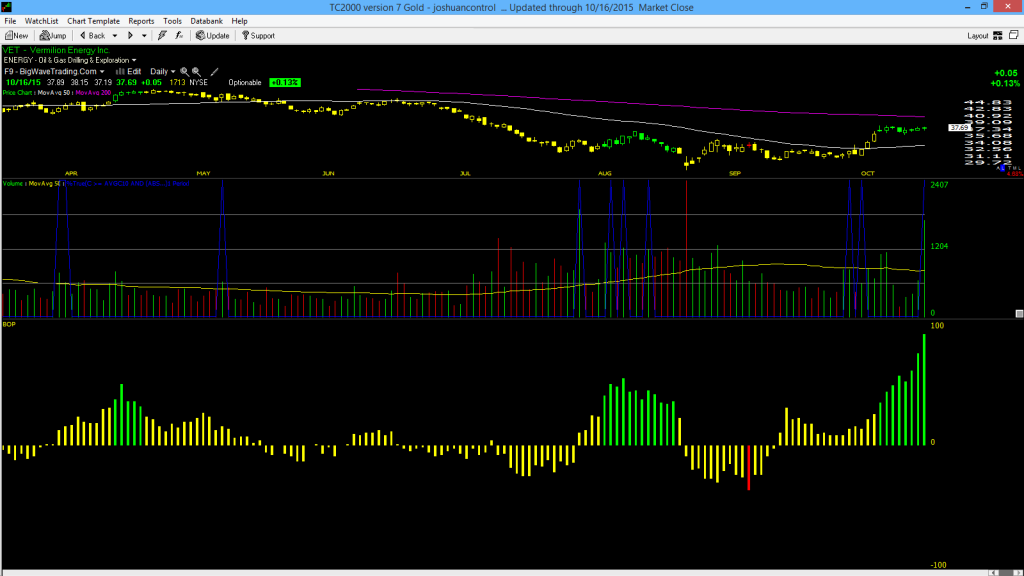Open the Reports menu
1024x576 pixels.
pos(141,21)
